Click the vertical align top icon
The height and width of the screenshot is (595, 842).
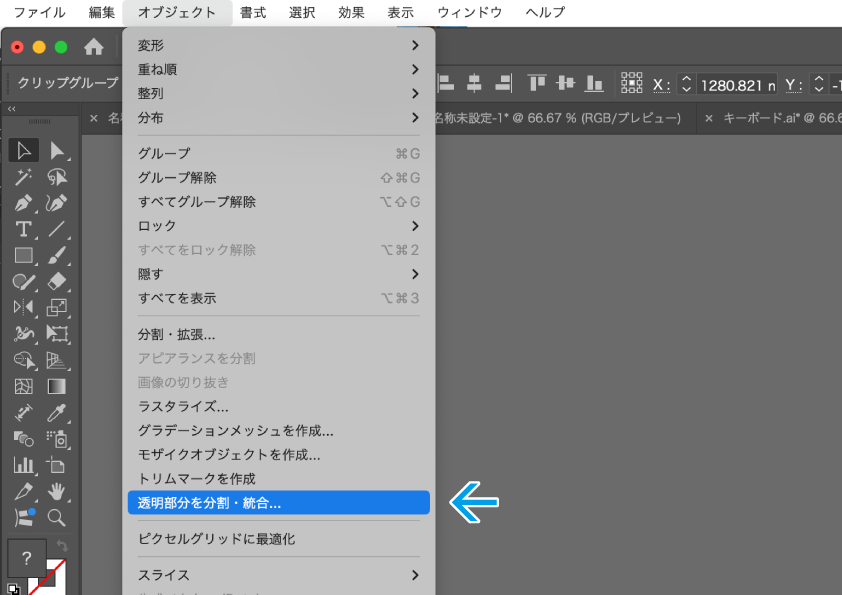538,84
